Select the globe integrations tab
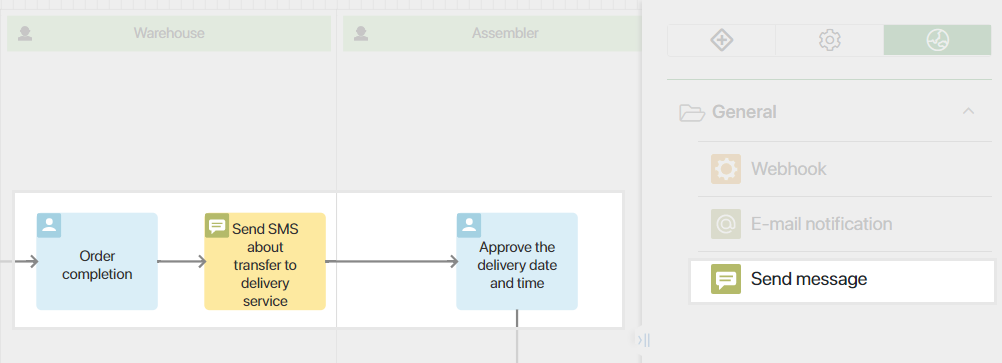The width and height of the screenshot is (1002, 363). pyautogui.click(x=937, y=40)
